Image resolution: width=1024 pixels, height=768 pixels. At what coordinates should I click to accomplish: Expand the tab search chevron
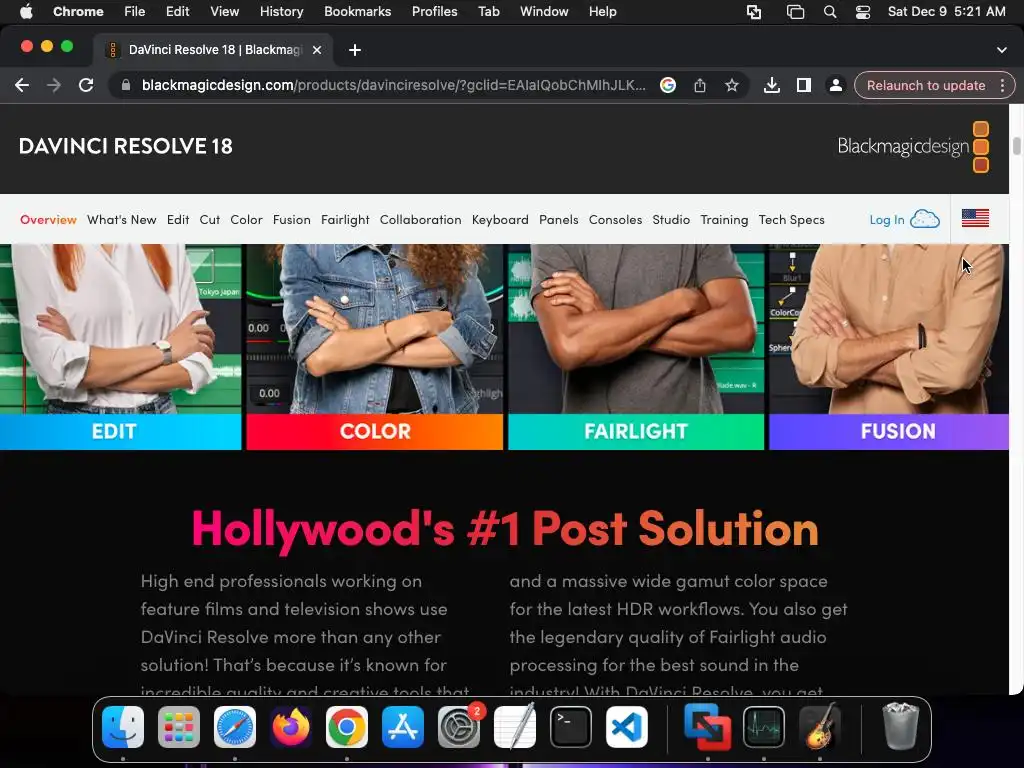[1002, 50]
